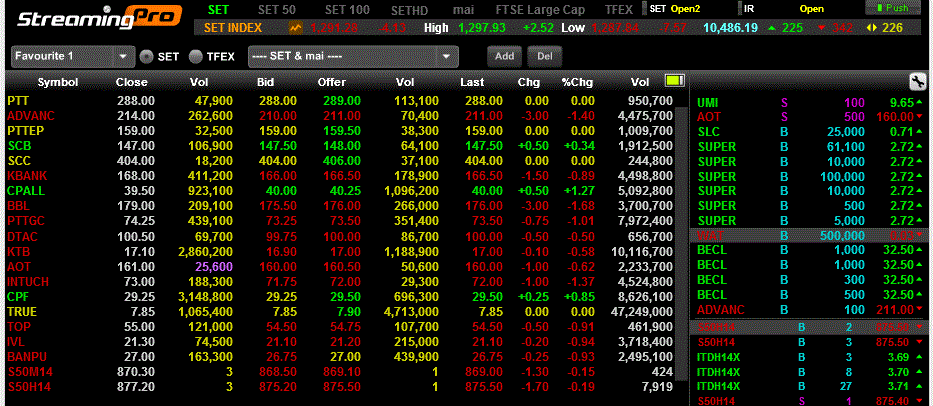This screenshot has width=933, height=406.
Task: Click market value 10,486.19
Action: point(731,27)
